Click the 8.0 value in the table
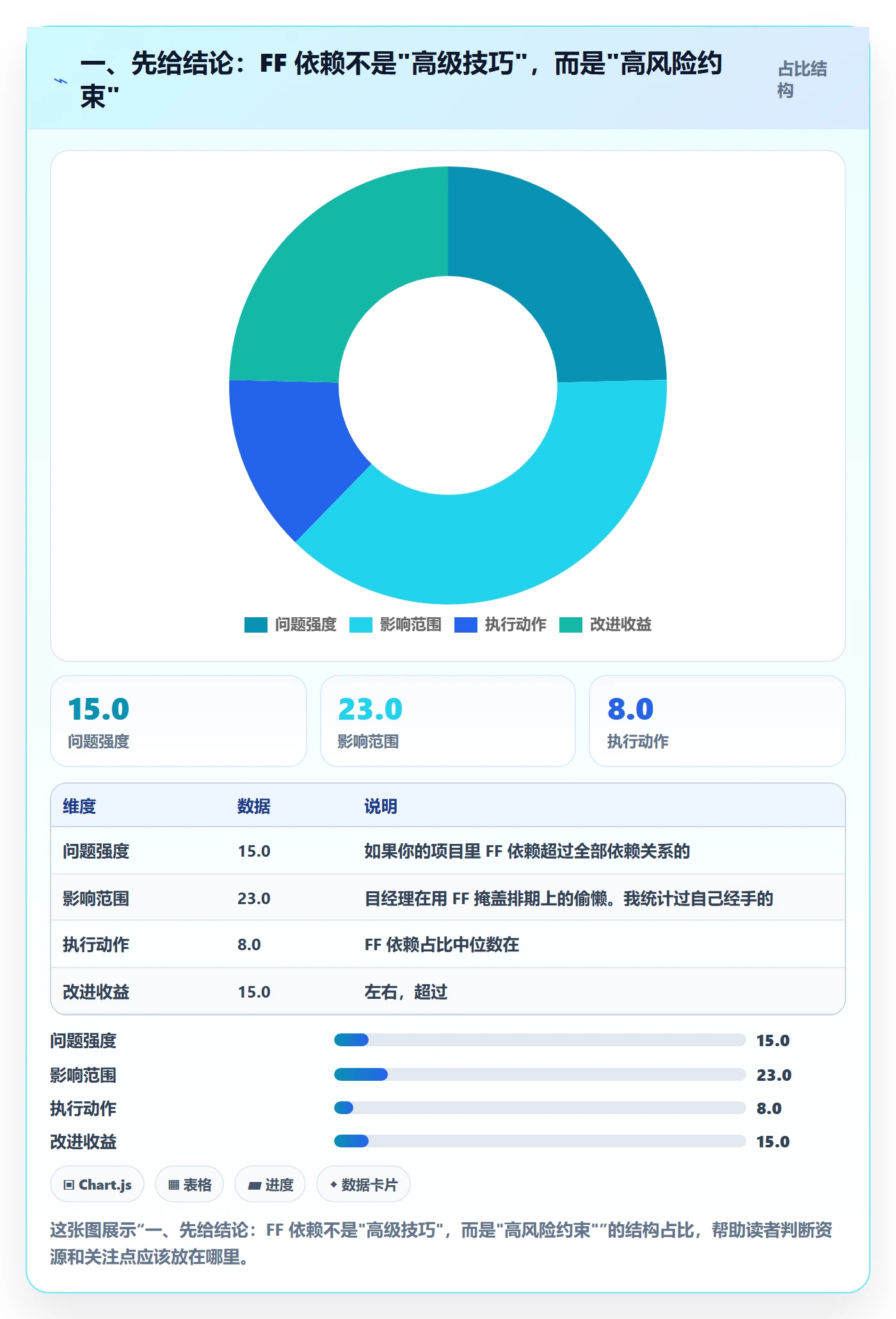This screenshot has width=896, height=1319. (x=249, y=944)
